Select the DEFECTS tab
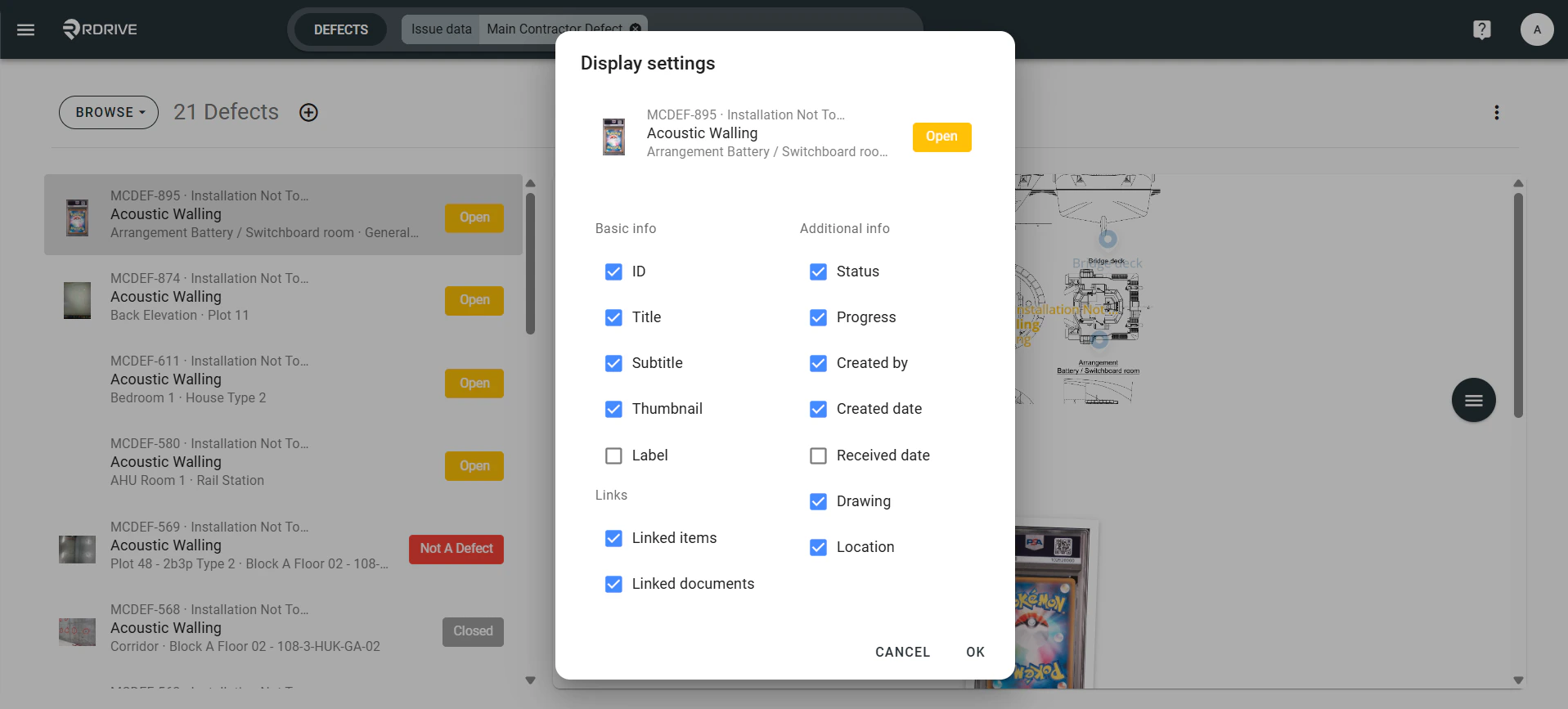This screenshot has height=709, width=1568. point(340,29)
